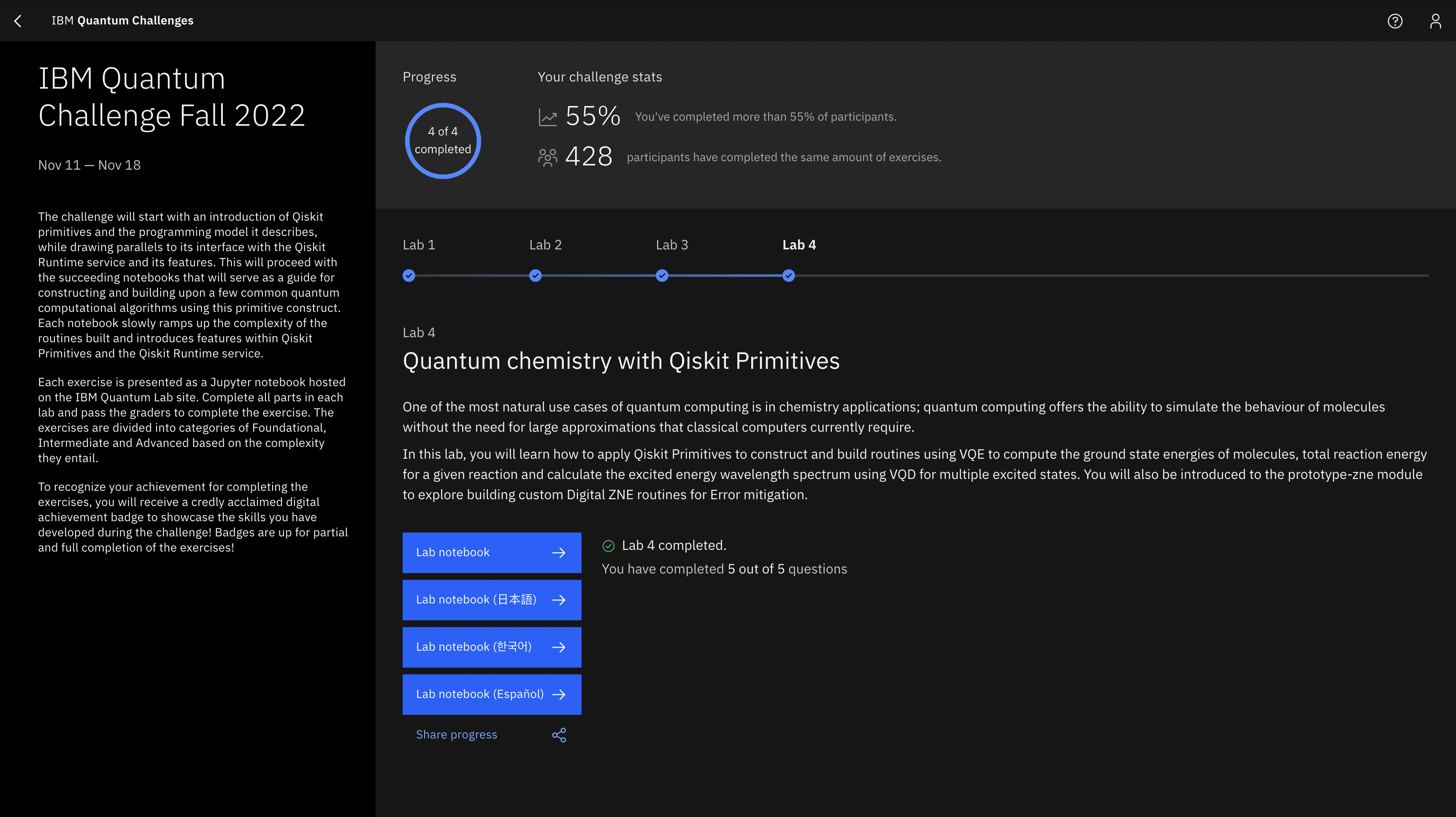This screenshot has width=1456, height=817.
Task: Select the Lab 4 tab
Action: (x=799, y=245)
